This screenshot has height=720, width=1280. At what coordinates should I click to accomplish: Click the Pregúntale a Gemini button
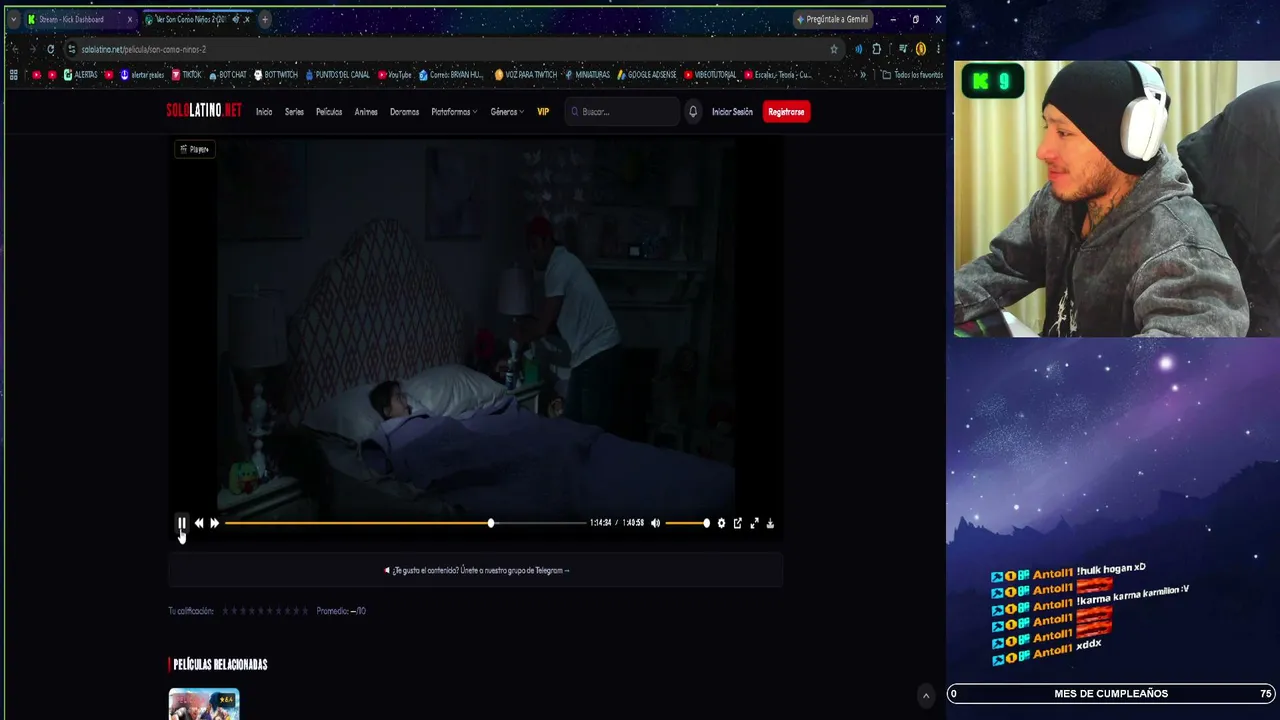(833, 19)
